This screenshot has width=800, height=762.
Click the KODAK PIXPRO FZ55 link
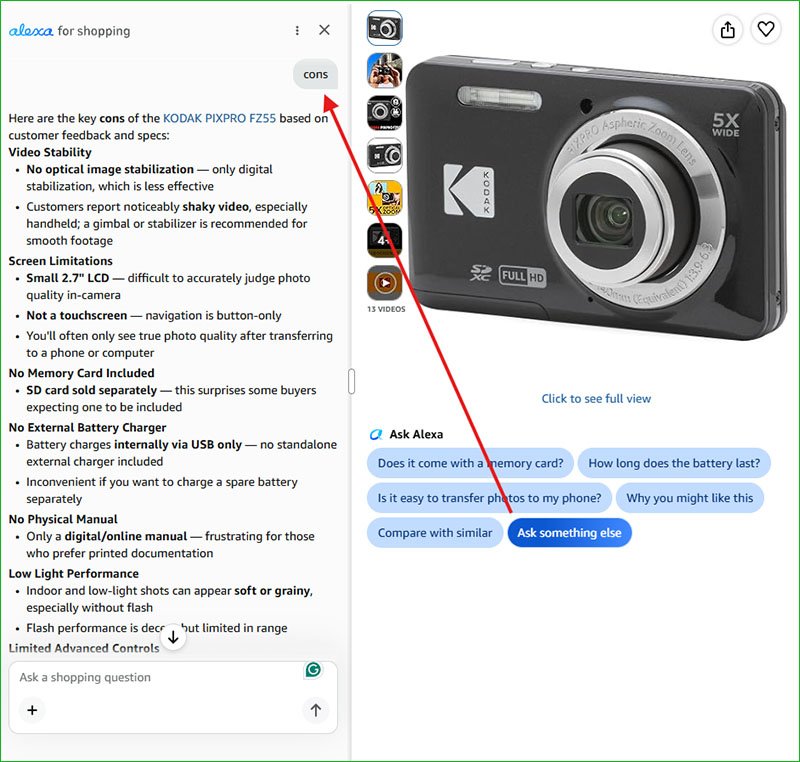(219, 118)
